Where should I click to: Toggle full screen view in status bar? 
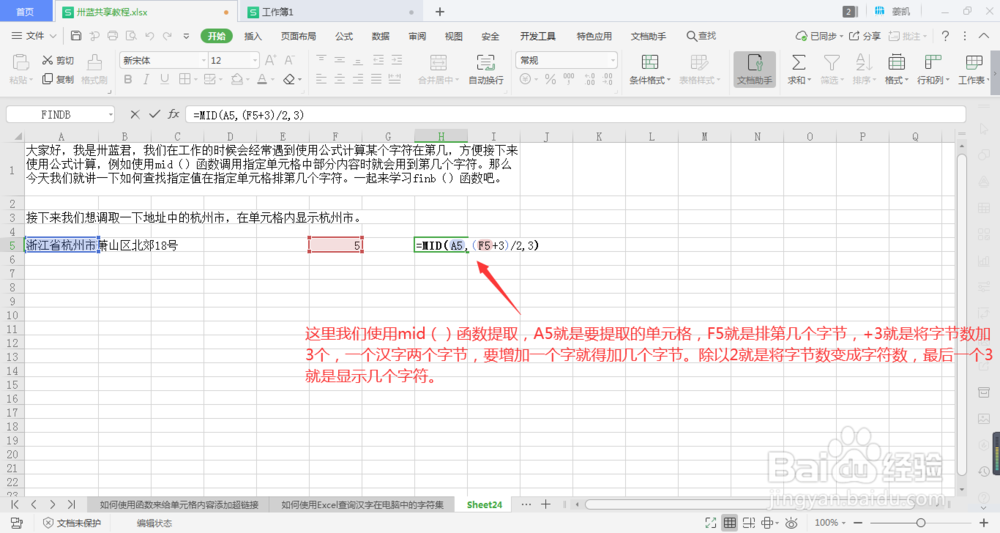(x=710, y=523)
